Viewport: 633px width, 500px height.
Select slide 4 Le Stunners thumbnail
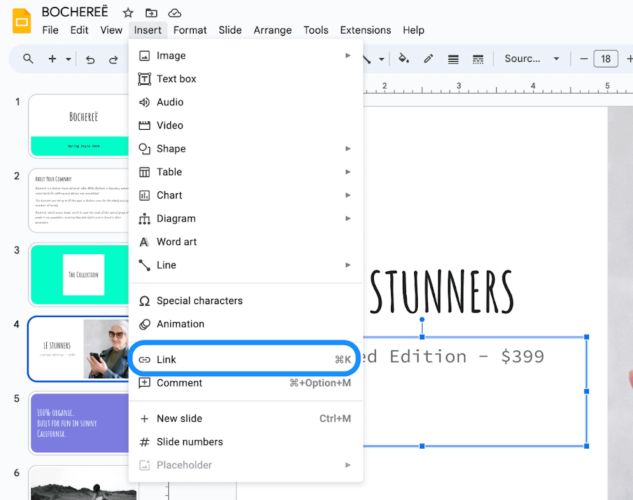pyautogui.click(x=79, y=349)
